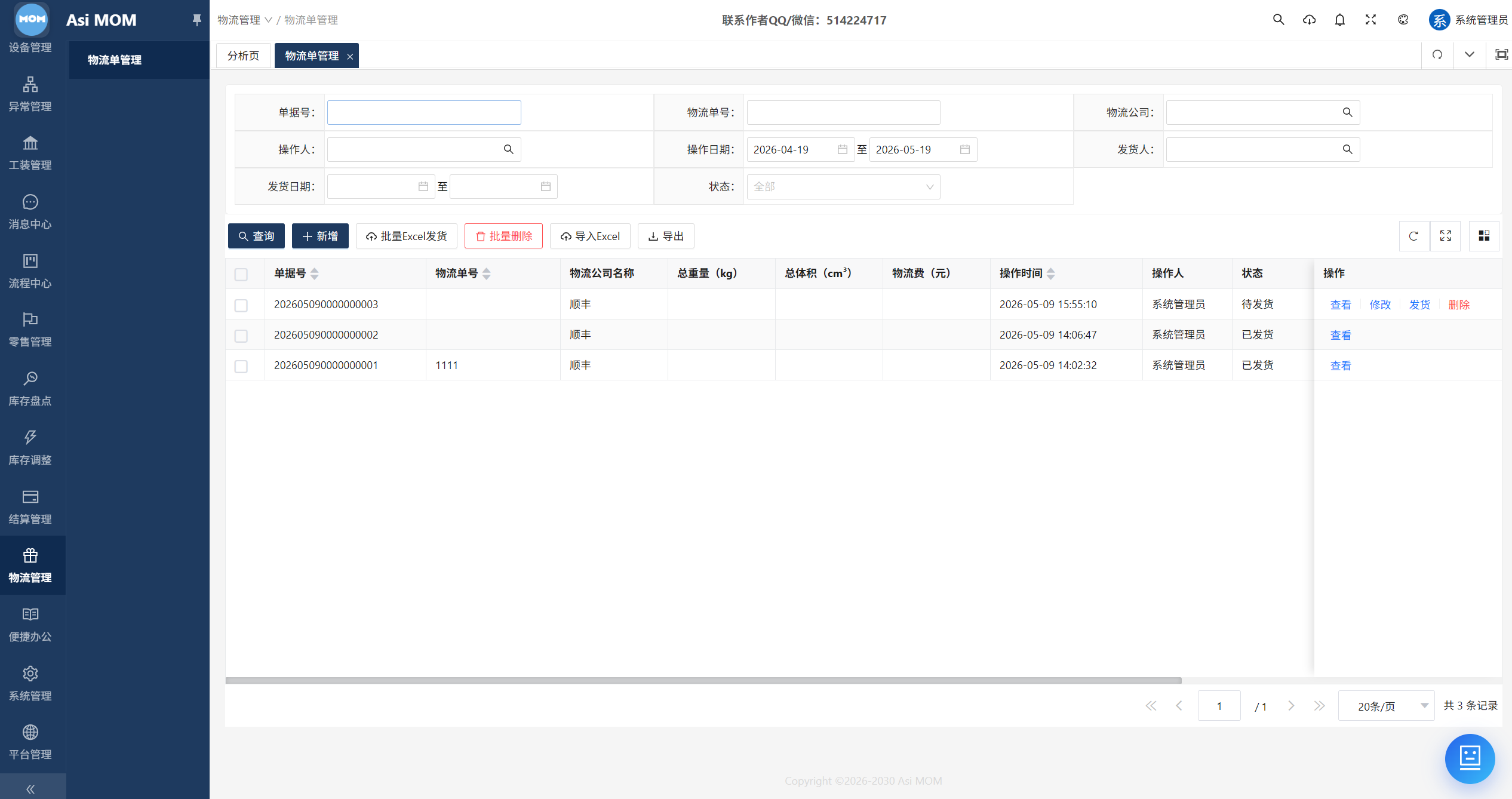Open the chat assistant floating button
This screenshot has height=799, width=1512.
(1470, 758)
